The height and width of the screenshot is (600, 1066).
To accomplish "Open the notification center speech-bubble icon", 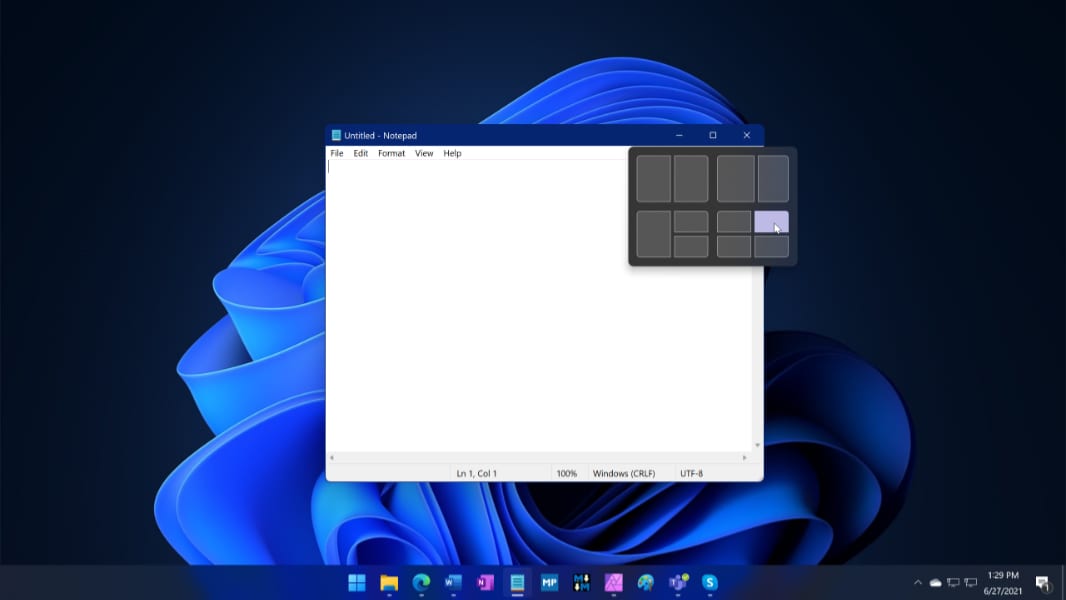I will click(1043, 582).
